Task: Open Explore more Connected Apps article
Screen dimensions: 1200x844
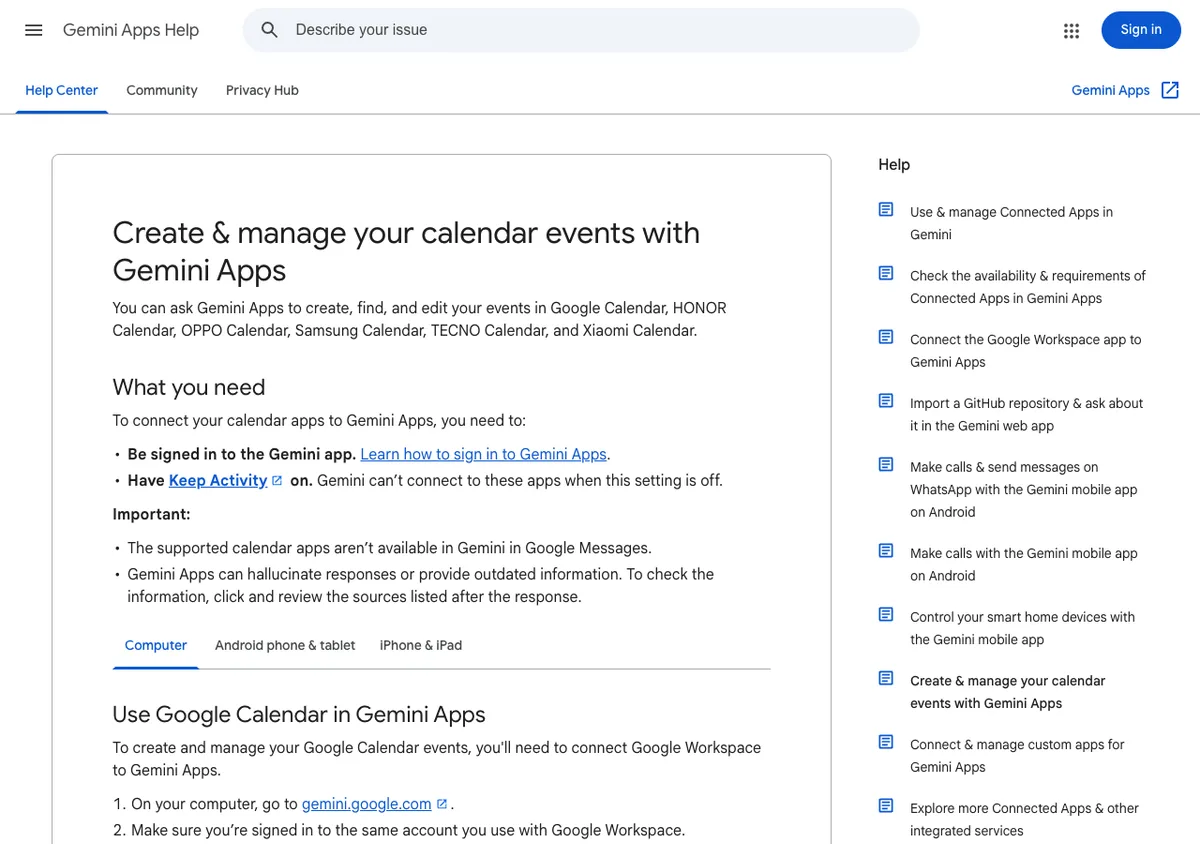Action: 1024,819
